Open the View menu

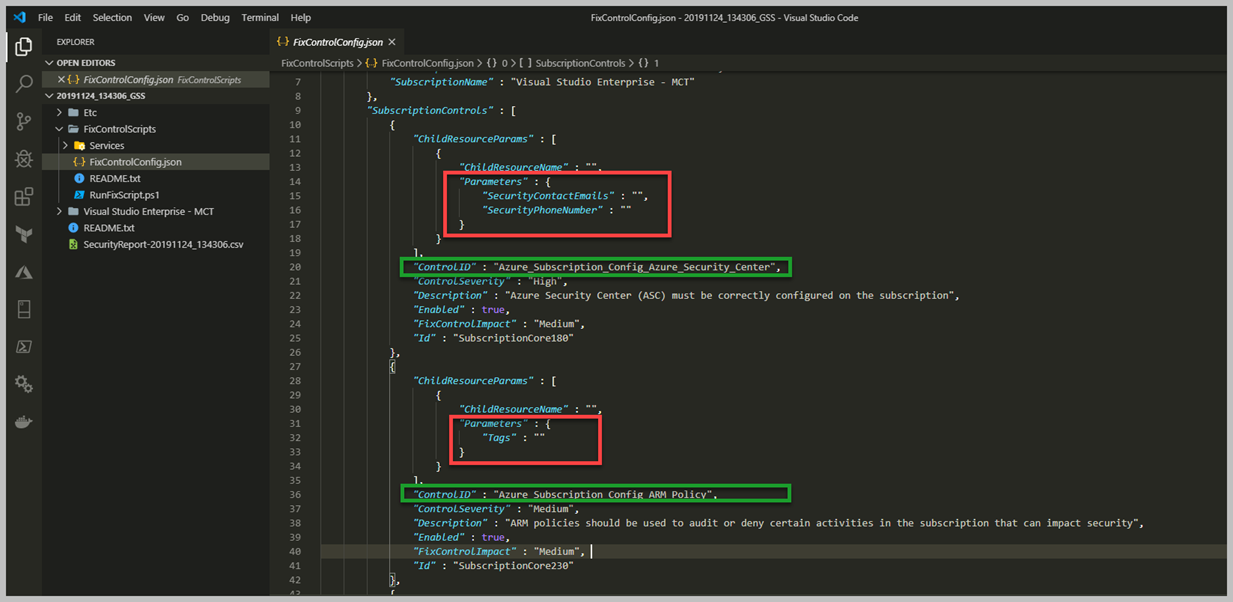pos(154,17)
